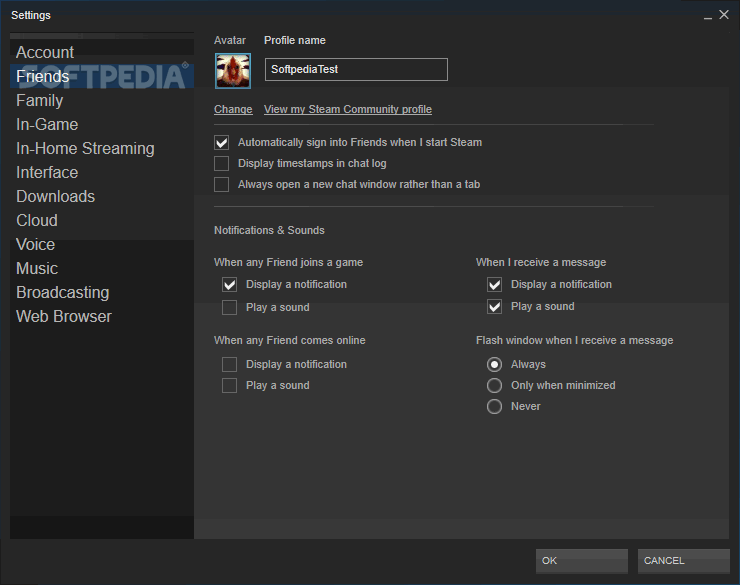The height and width of the screenshot is (585, 740).
Task: Enable Play a sound when Friend comes online
Action: click(x=229, y=385)
